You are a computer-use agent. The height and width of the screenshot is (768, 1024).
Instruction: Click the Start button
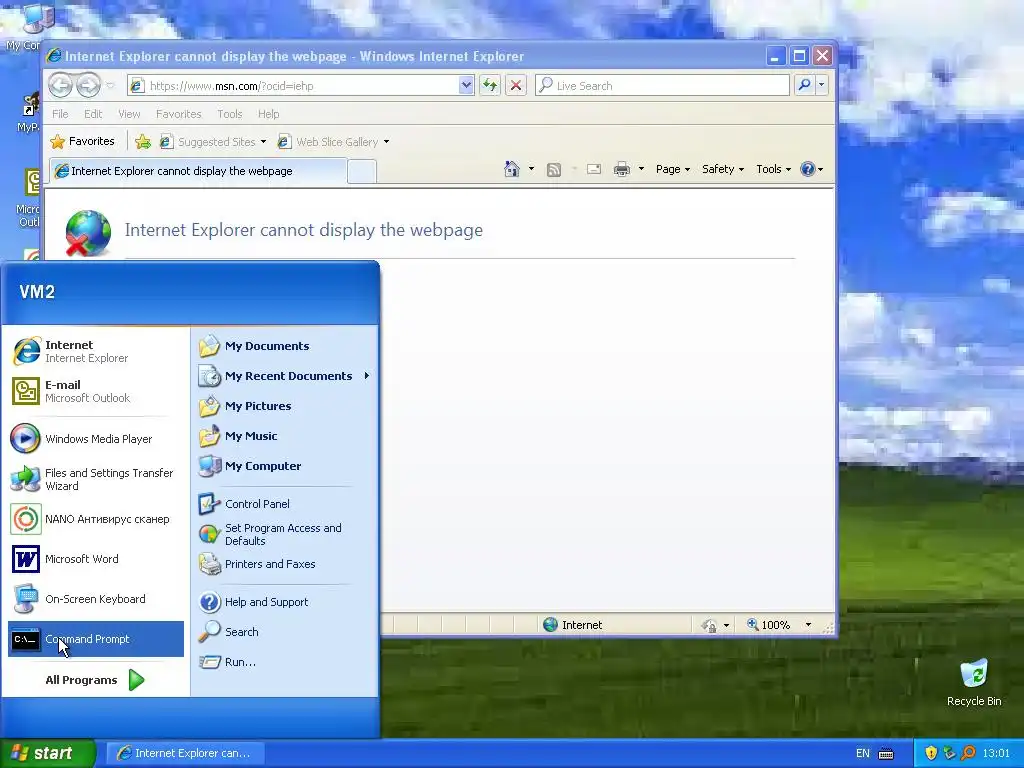[x=47, y=753]
